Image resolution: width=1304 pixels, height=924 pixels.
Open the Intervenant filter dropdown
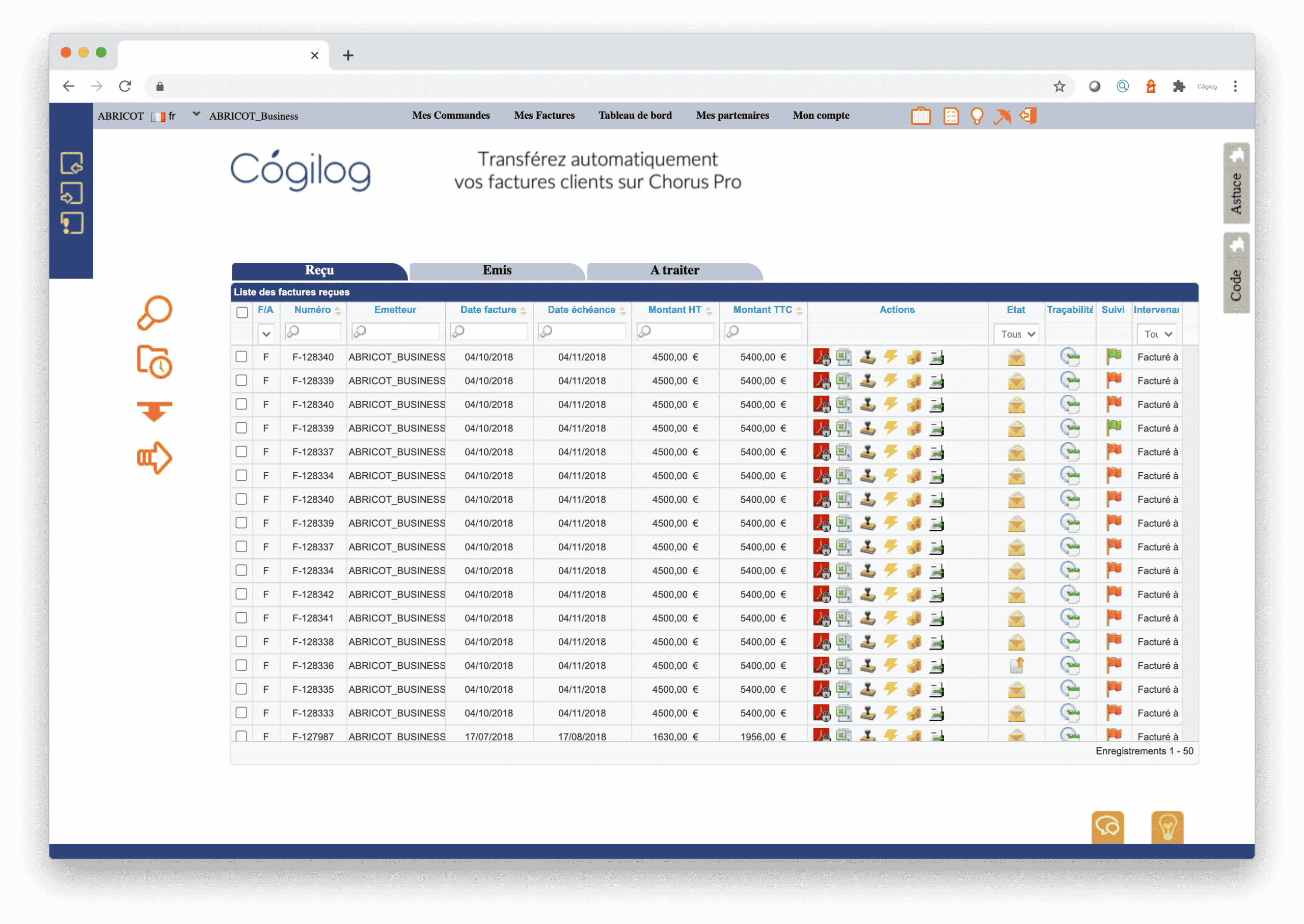click(1157, 334)
